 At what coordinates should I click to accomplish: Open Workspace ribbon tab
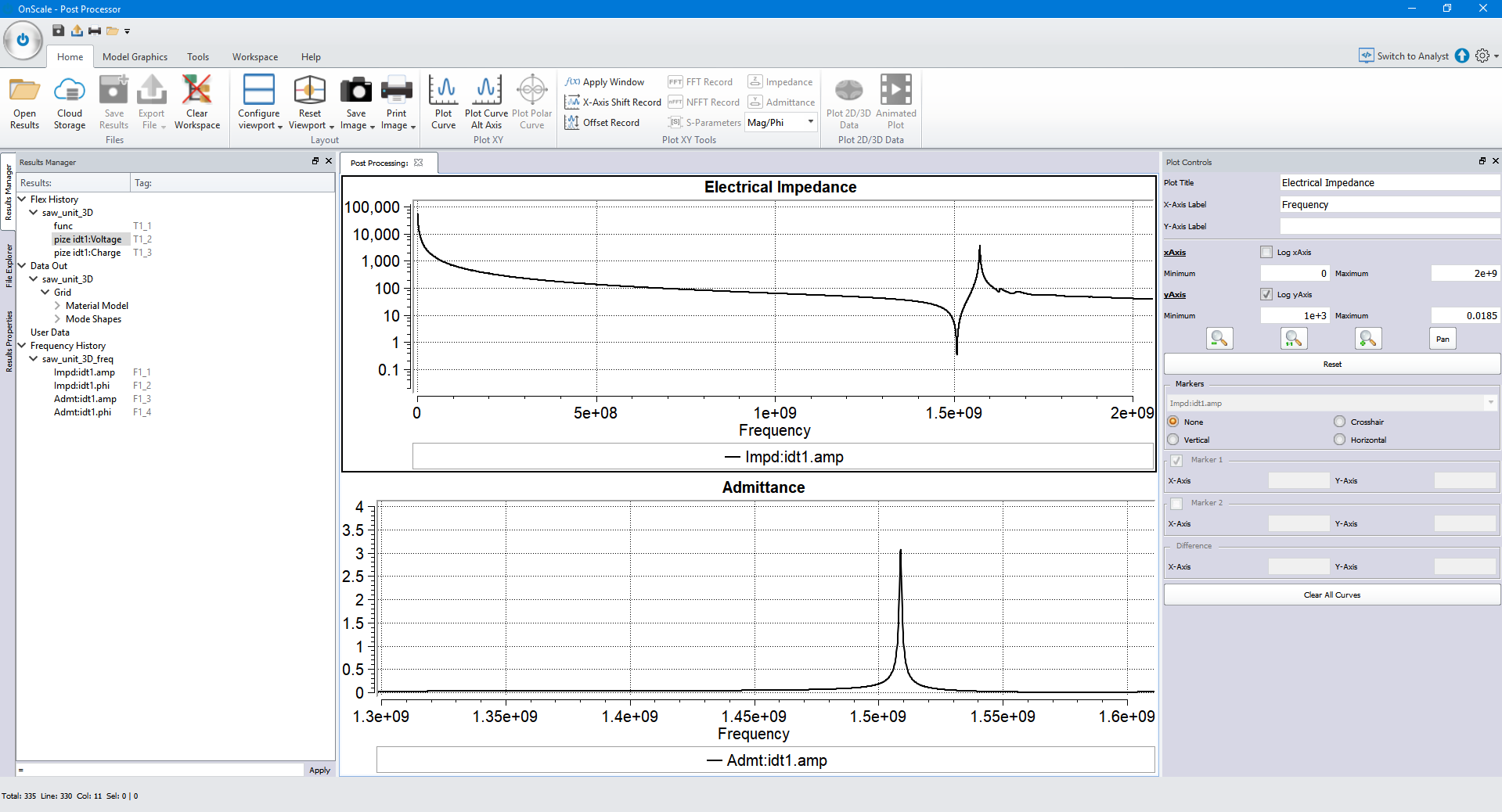[x=255, y=56]
